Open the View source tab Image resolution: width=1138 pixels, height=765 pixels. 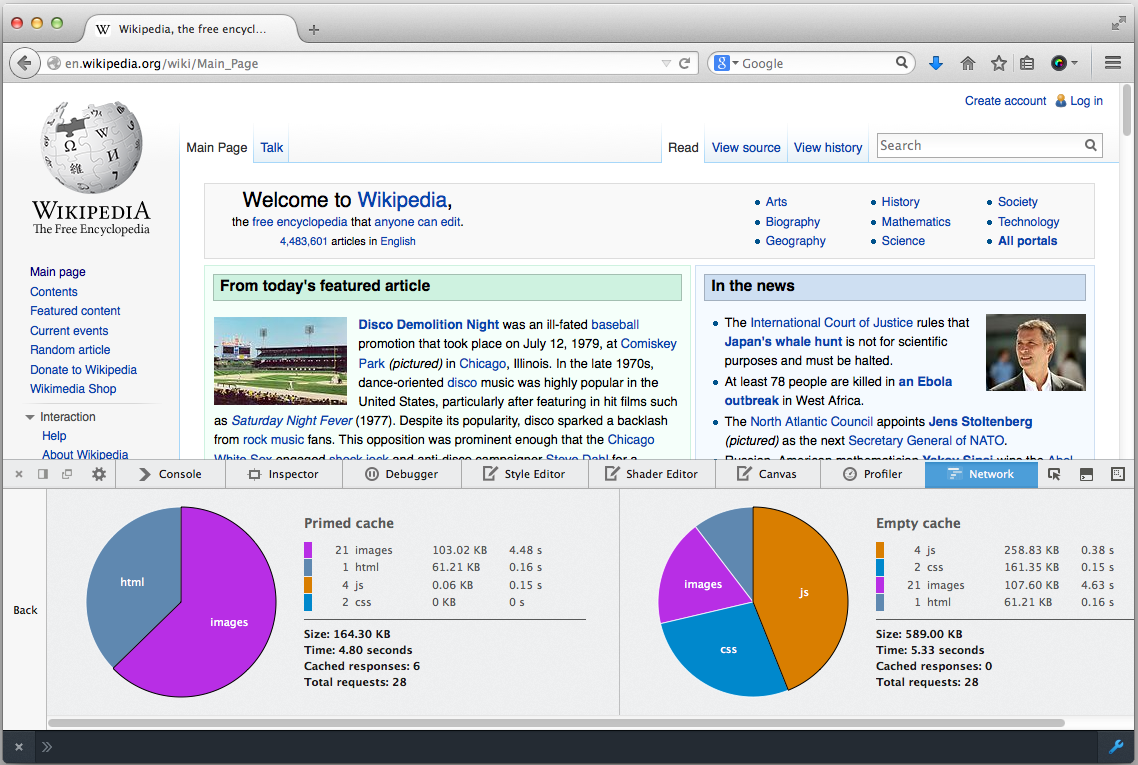(x=746, y=147)
